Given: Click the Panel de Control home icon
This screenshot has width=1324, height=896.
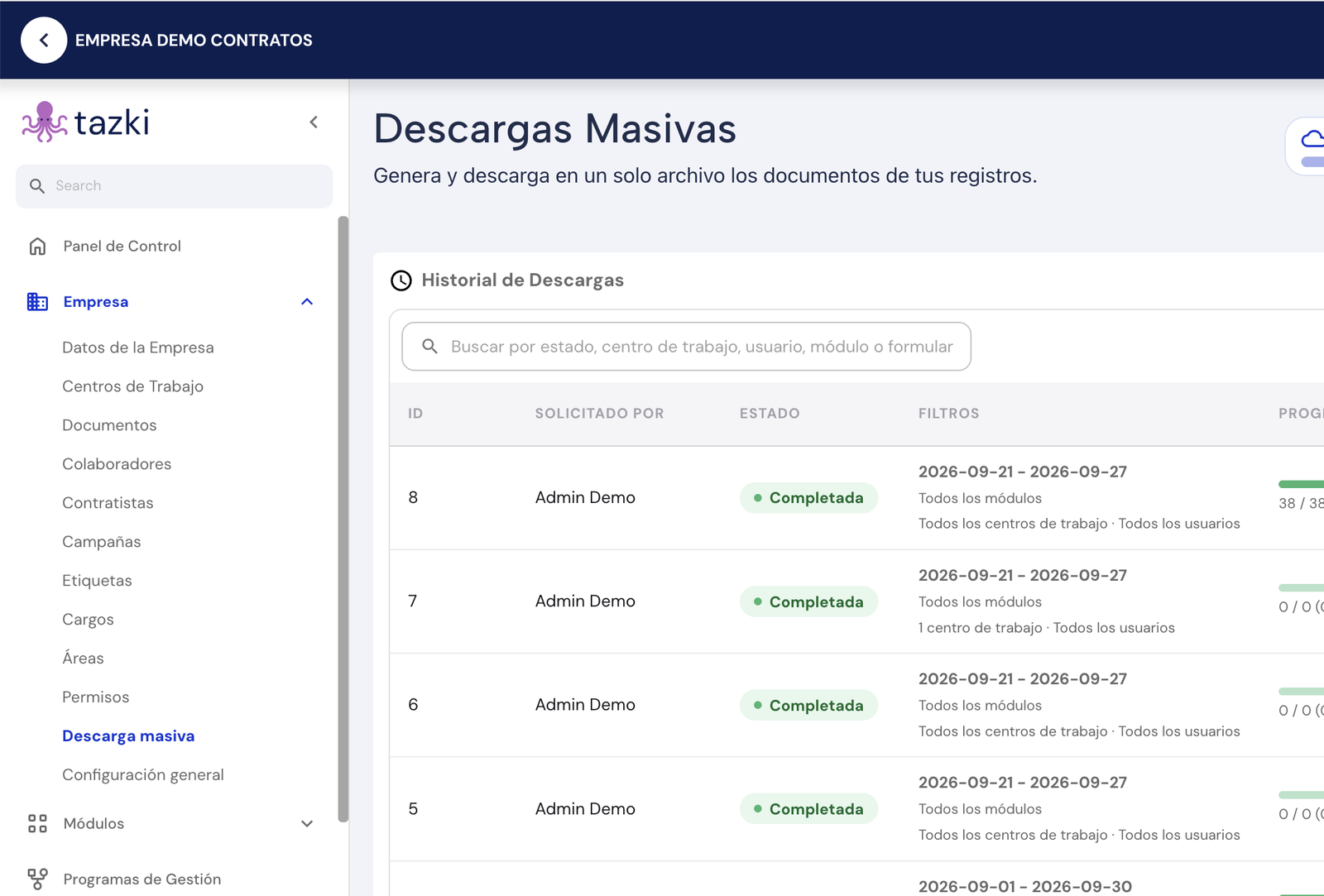Looking at the screenshot, I should click(37, 247).
